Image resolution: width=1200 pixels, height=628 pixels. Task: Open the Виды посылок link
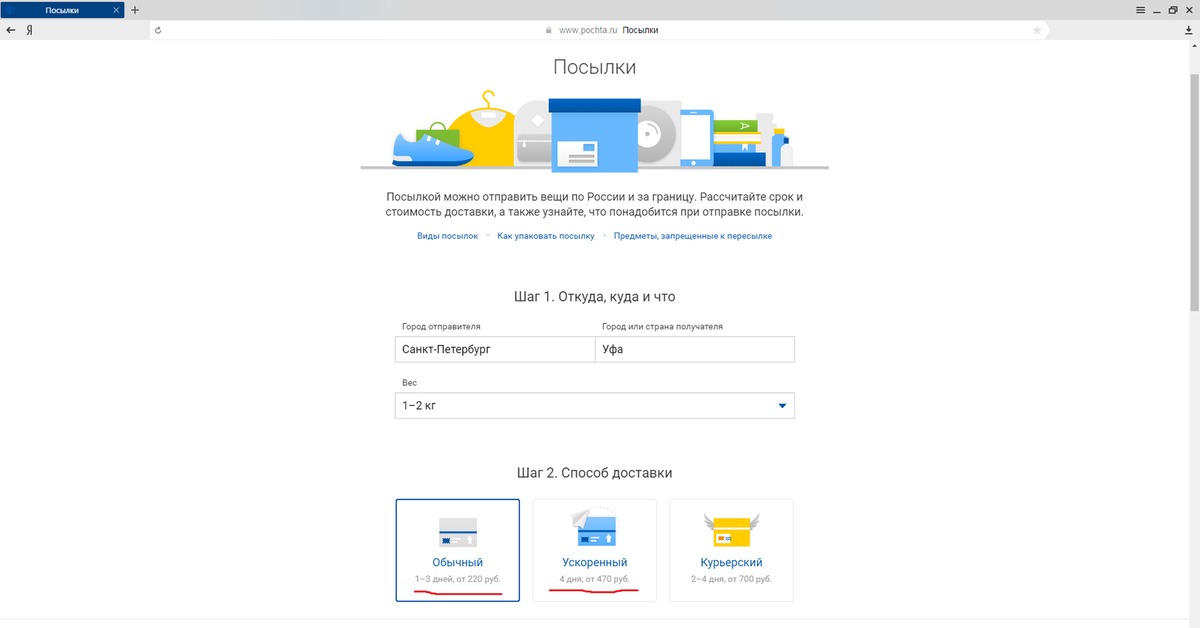coord(447,236)
